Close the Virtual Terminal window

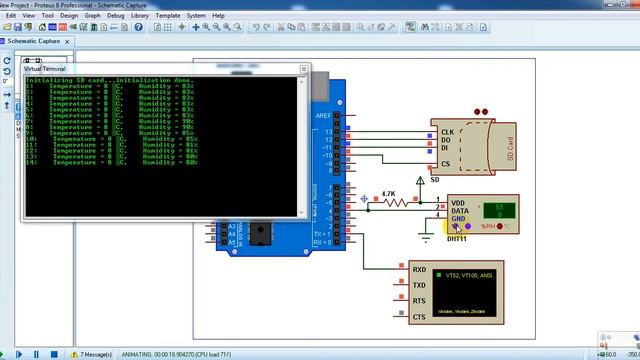(x=303, y=69)
